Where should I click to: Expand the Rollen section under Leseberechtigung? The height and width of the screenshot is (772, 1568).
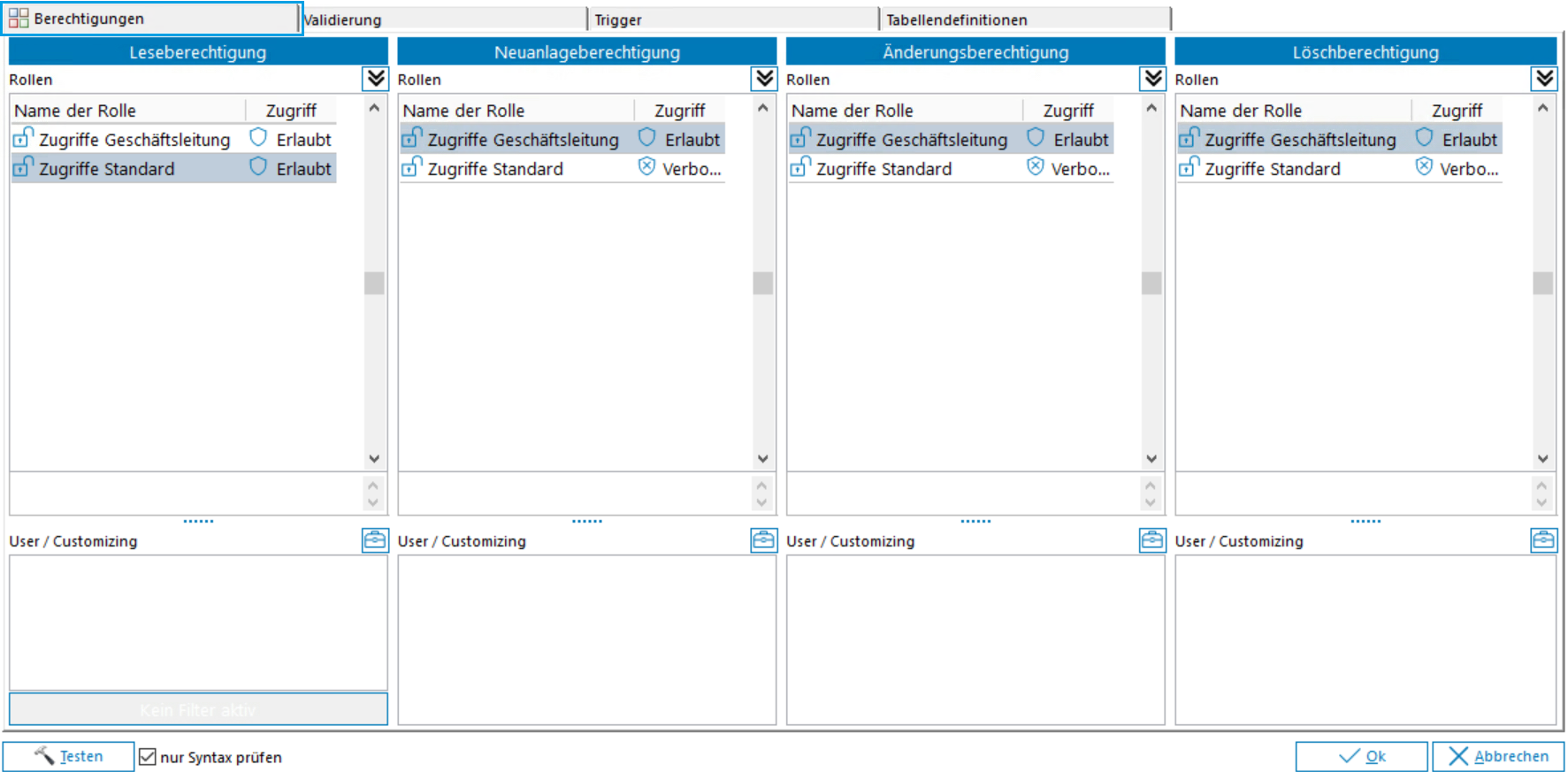376,79
